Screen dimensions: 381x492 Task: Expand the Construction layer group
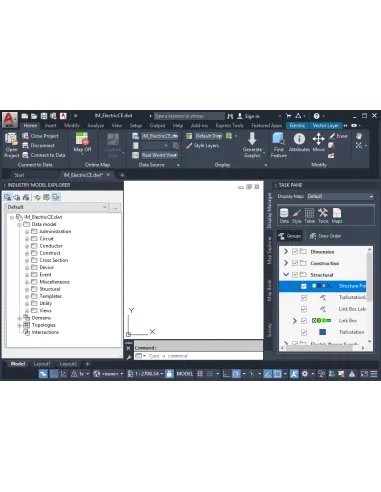coord(286,263)
